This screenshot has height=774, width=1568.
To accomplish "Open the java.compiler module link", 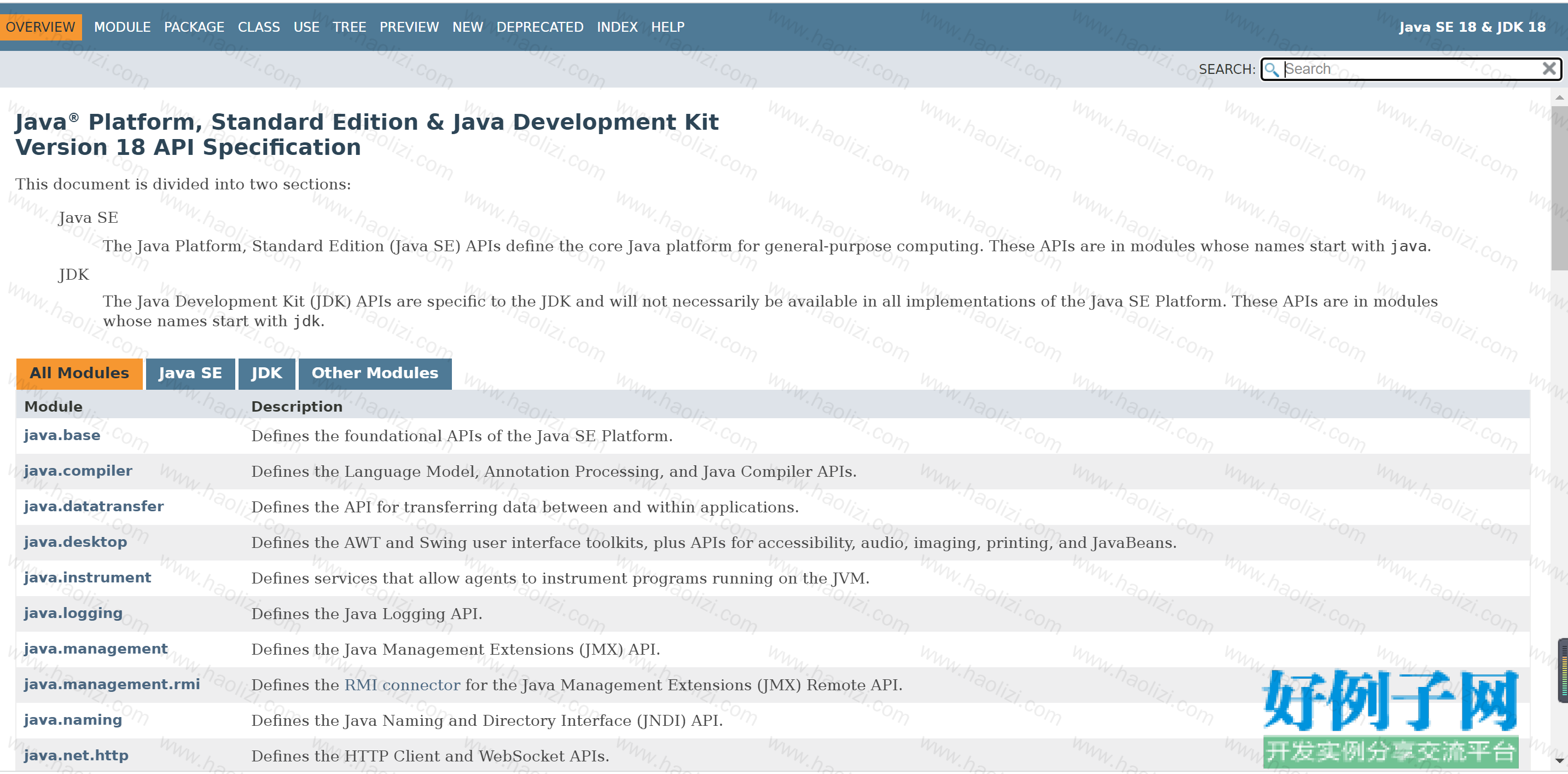I will [78, 471].
